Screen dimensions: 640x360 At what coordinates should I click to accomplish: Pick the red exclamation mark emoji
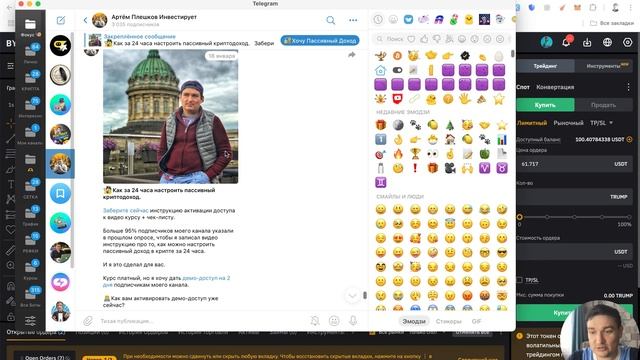pyautogui.click(x=415, y=168)
